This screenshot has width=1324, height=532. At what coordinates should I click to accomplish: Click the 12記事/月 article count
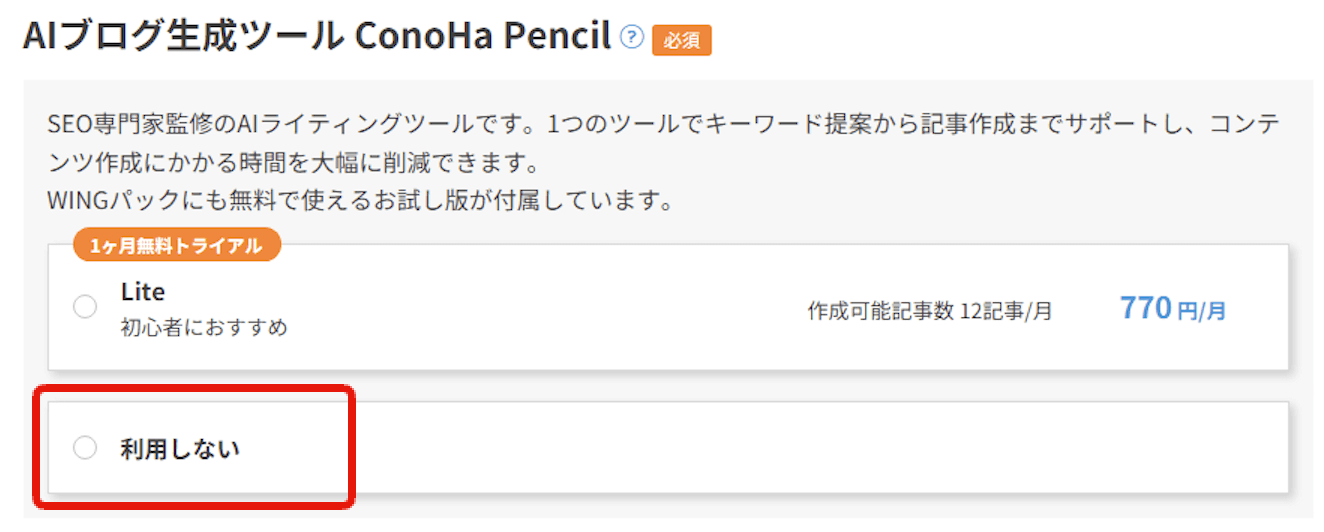tap(1005, 311)
